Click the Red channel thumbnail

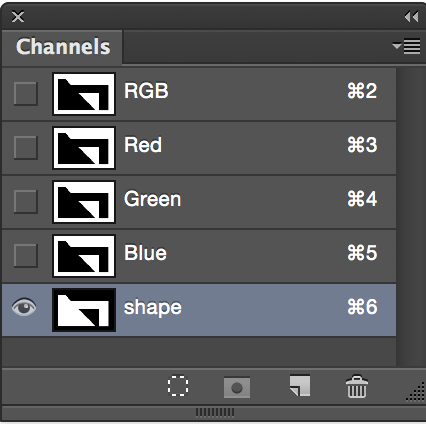point(84,148)
